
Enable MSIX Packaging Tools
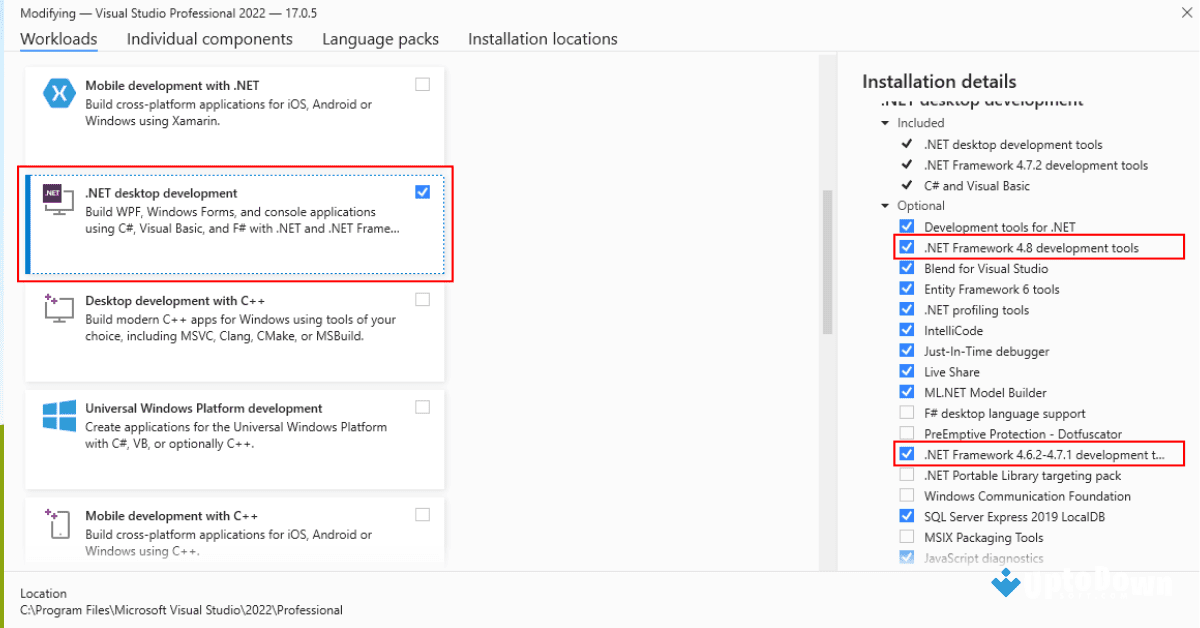click(906, 537)
